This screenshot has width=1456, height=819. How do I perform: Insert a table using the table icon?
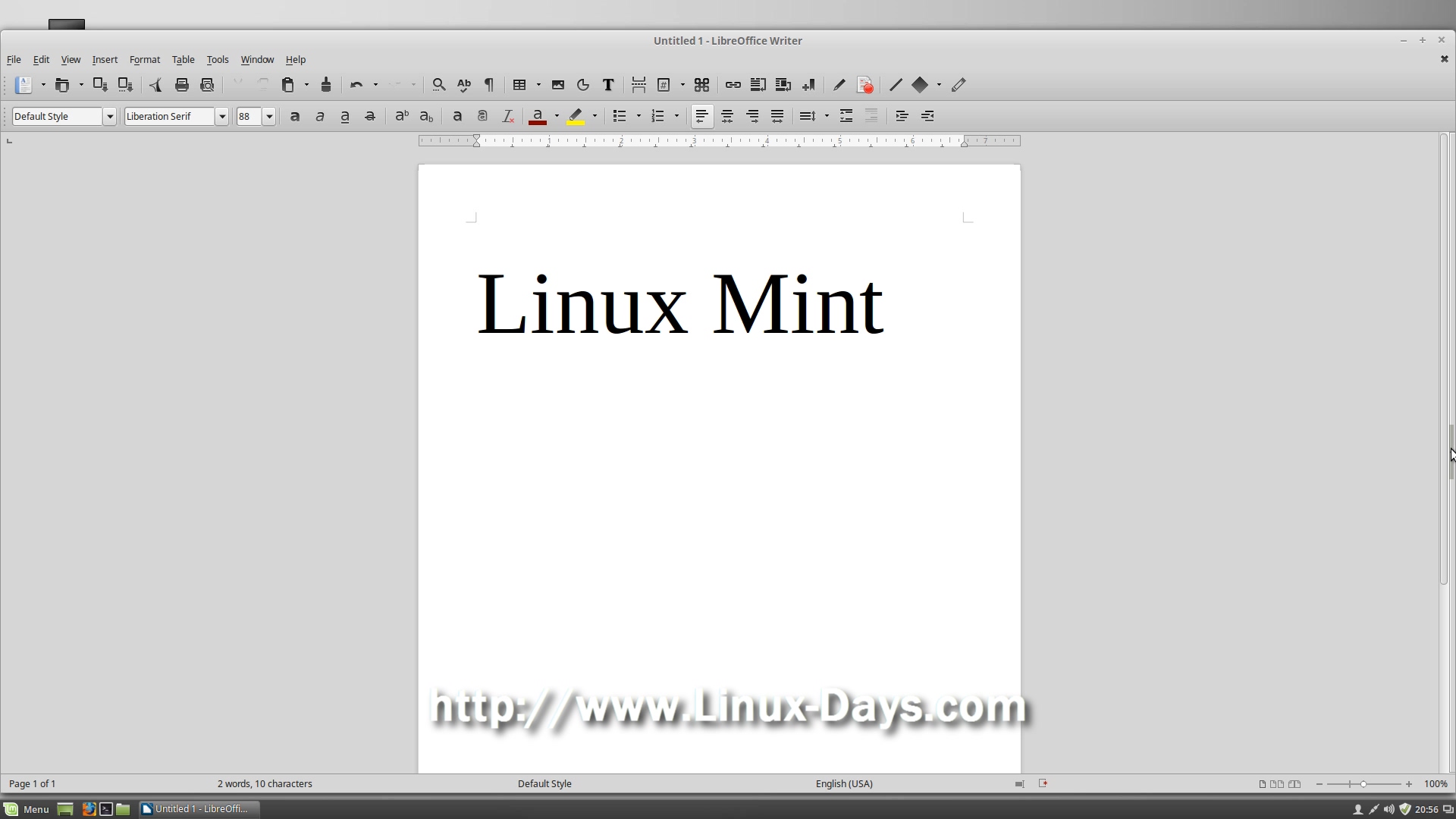point(519,85)
